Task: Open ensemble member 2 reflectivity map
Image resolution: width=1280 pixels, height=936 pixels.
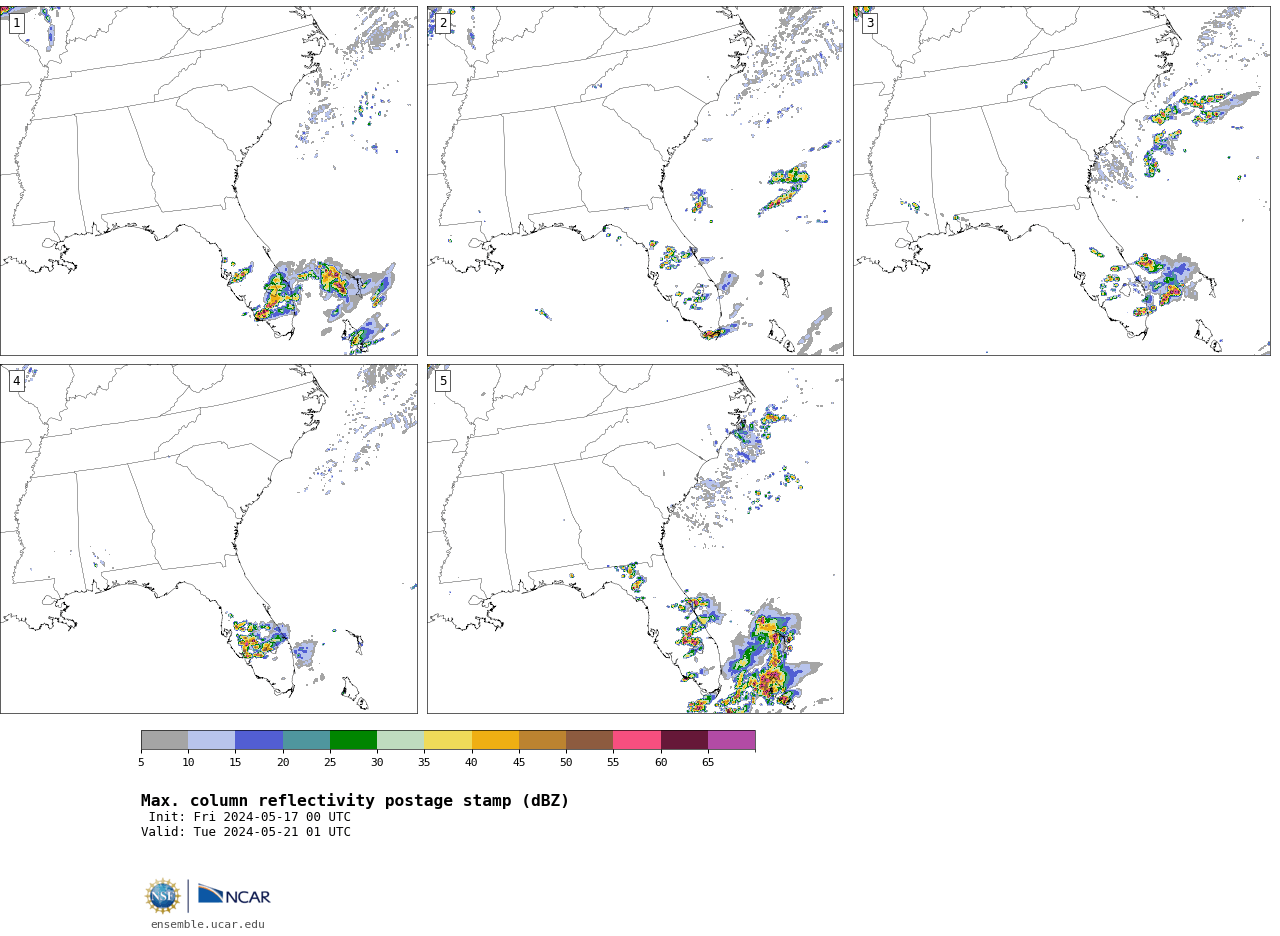Action: point(635,181)
